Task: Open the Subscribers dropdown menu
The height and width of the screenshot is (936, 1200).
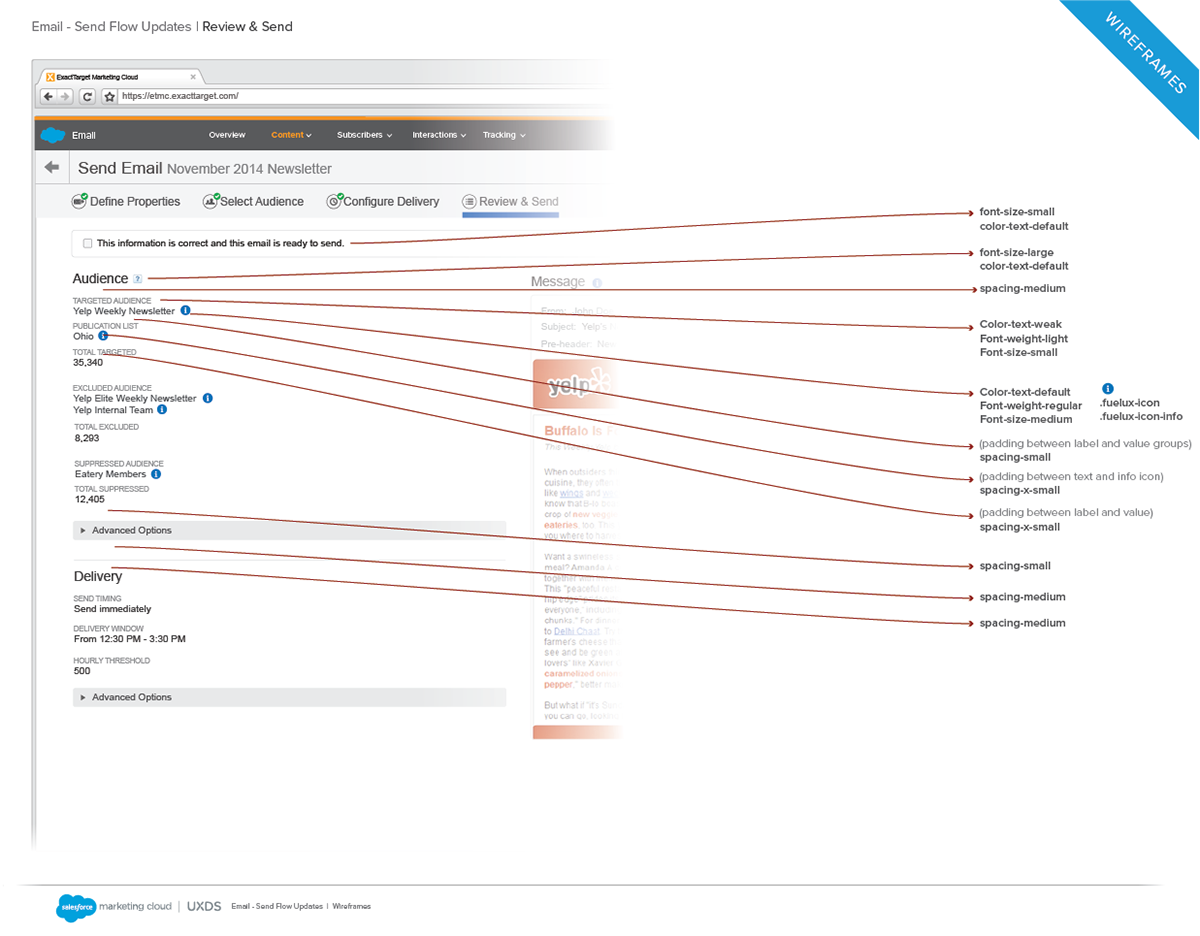Action: click(x=364, y=135)
